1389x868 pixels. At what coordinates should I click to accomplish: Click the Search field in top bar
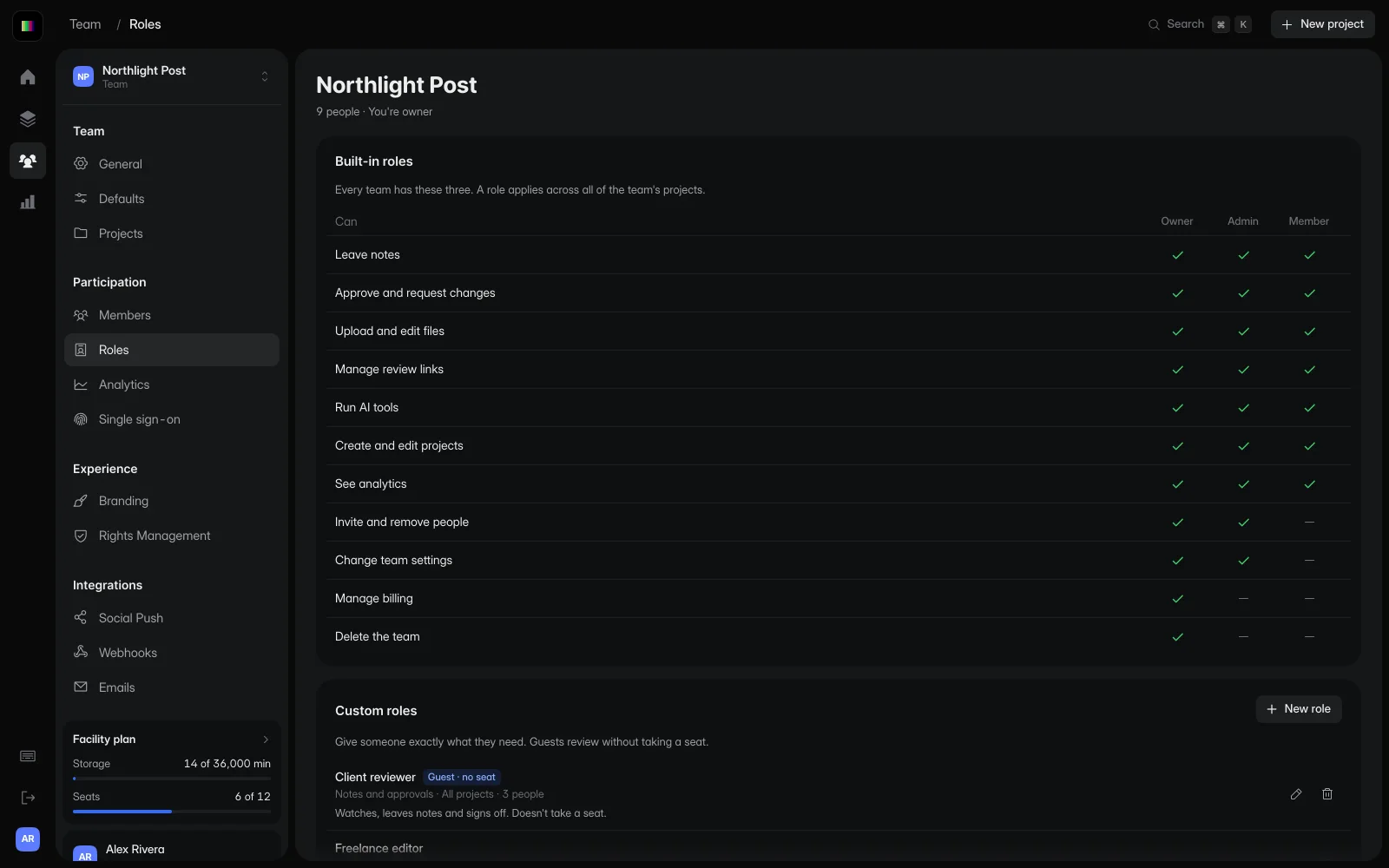(x=1200, y=24)
